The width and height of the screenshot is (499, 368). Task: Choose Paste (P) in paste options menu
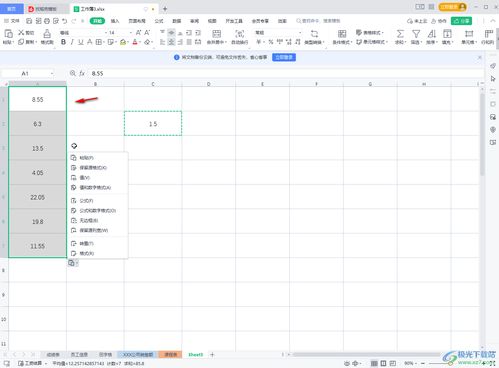(98, 158)
